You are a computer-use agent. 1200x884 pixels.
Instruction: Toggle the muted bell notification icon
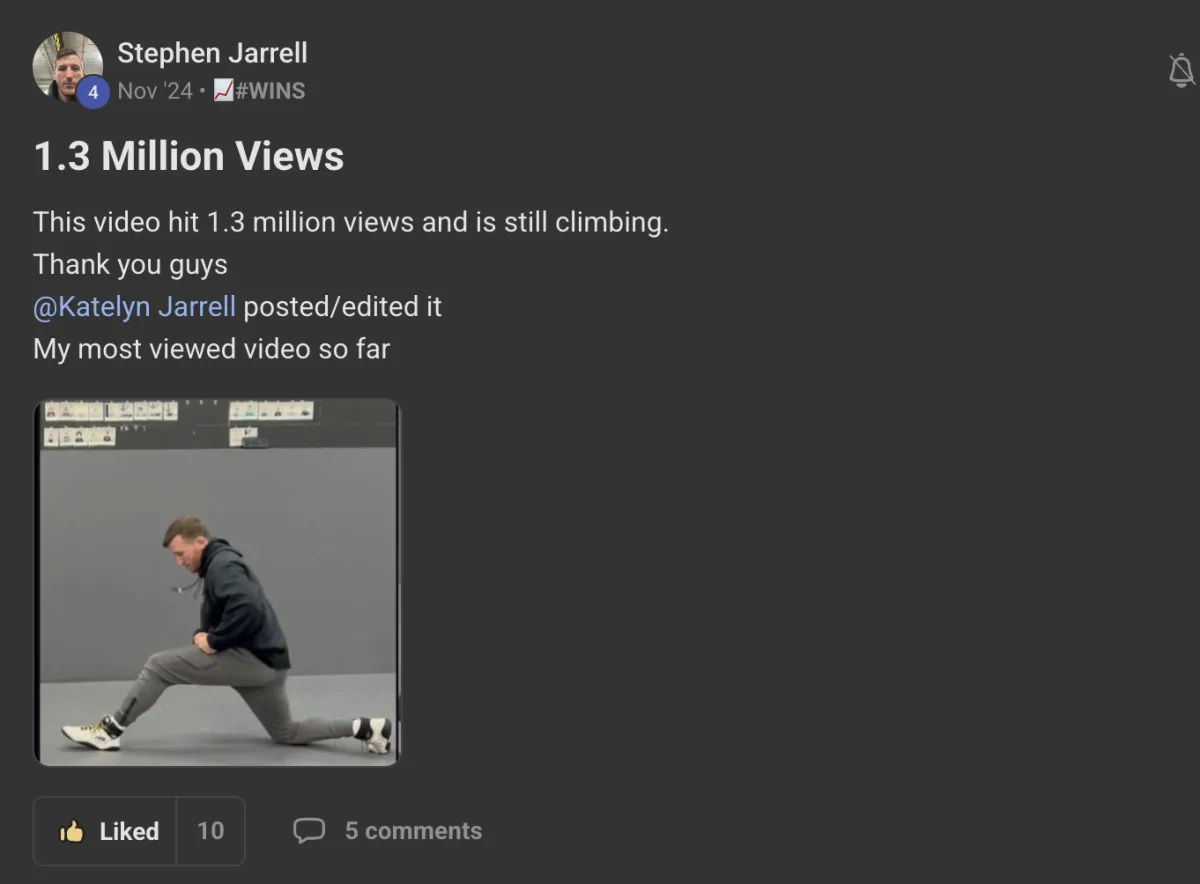point(1181,70)
